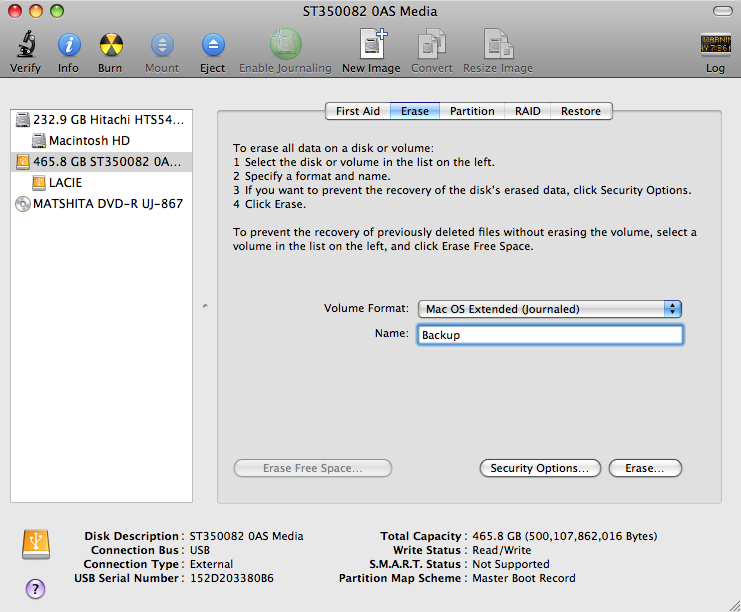Click the Enable Journaling icon
Screen dimensions: 741x612
tap(285, 44)
